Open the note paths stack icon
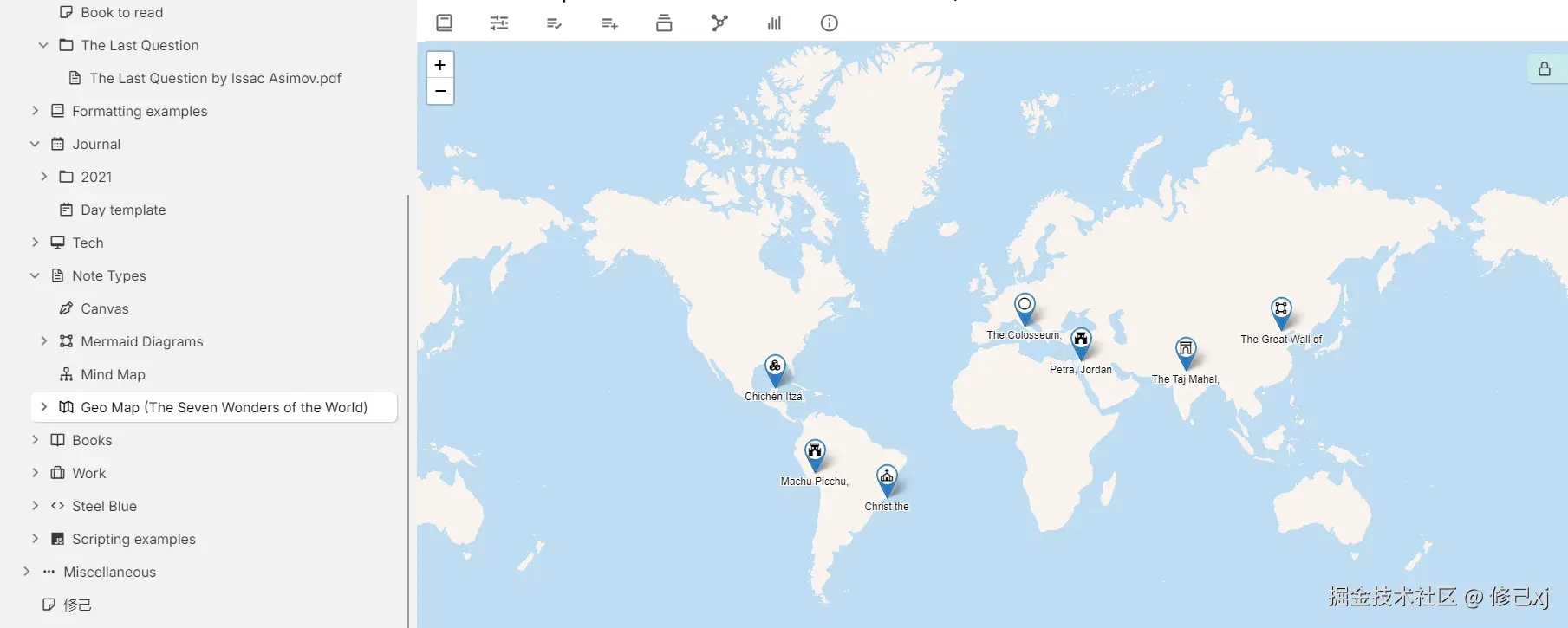 click(x=664, y=23)
